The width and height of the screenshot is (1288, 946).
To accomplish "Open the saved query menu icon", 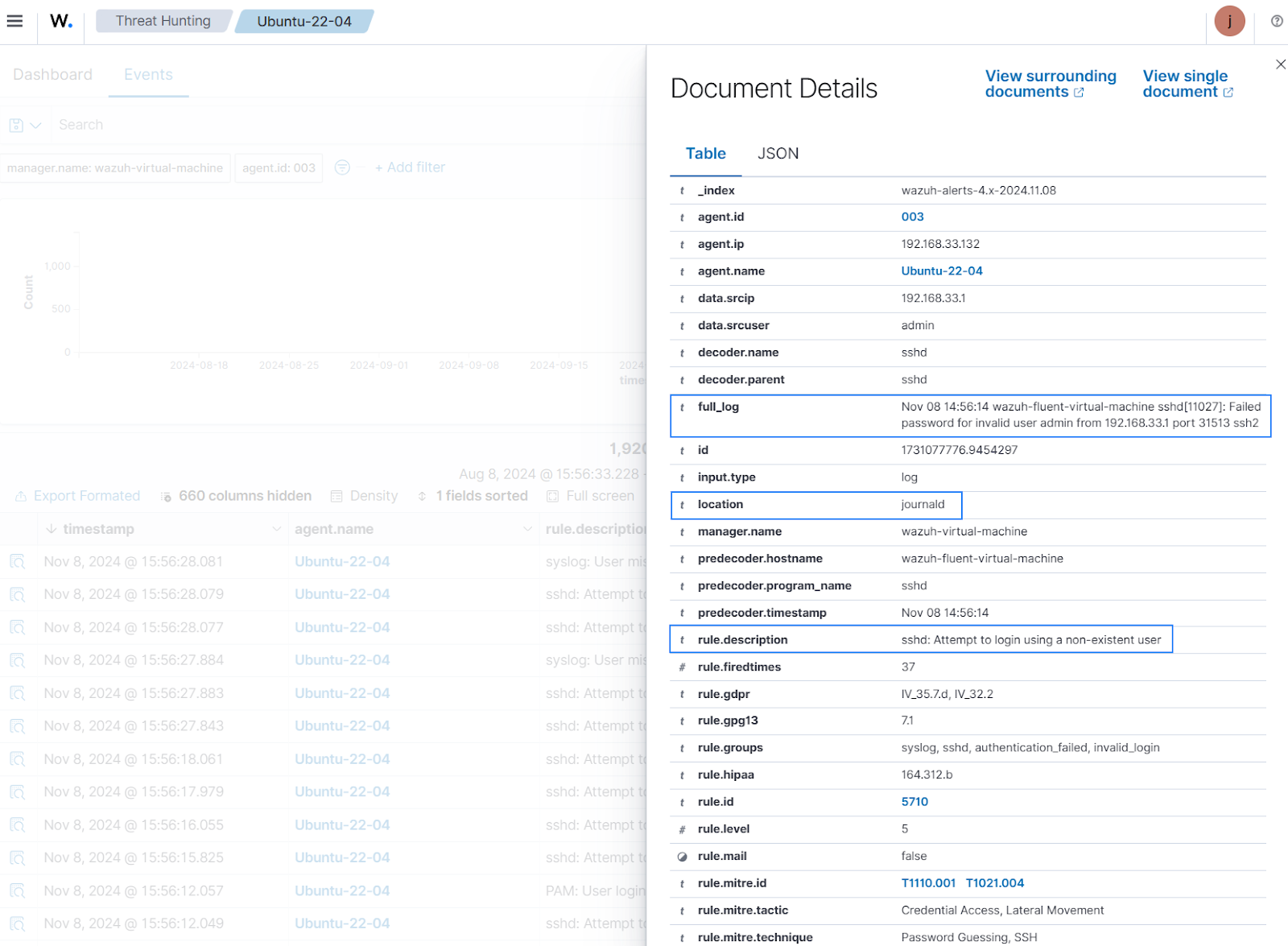I will click(x=25, y=125).
